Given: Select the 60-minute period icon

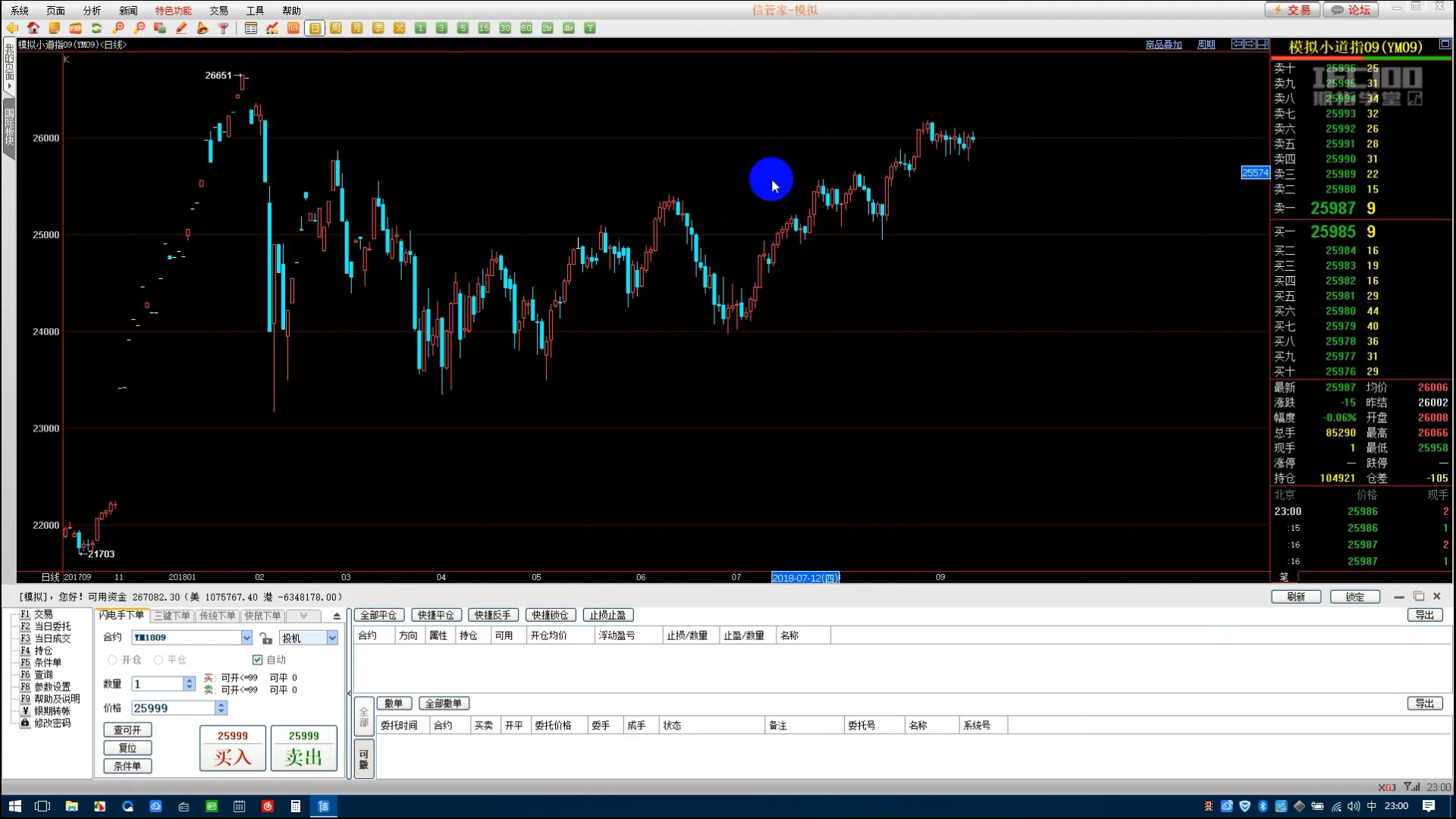Looking at the screenshot, I should [526, 28].
